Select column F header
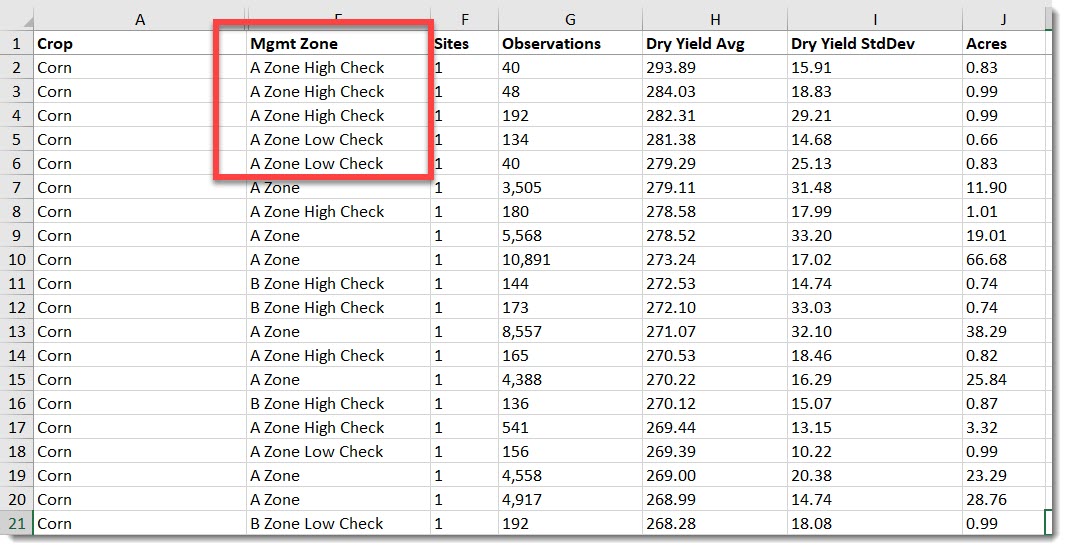Viewport: 1067px width, 550px height. point(463,20)
